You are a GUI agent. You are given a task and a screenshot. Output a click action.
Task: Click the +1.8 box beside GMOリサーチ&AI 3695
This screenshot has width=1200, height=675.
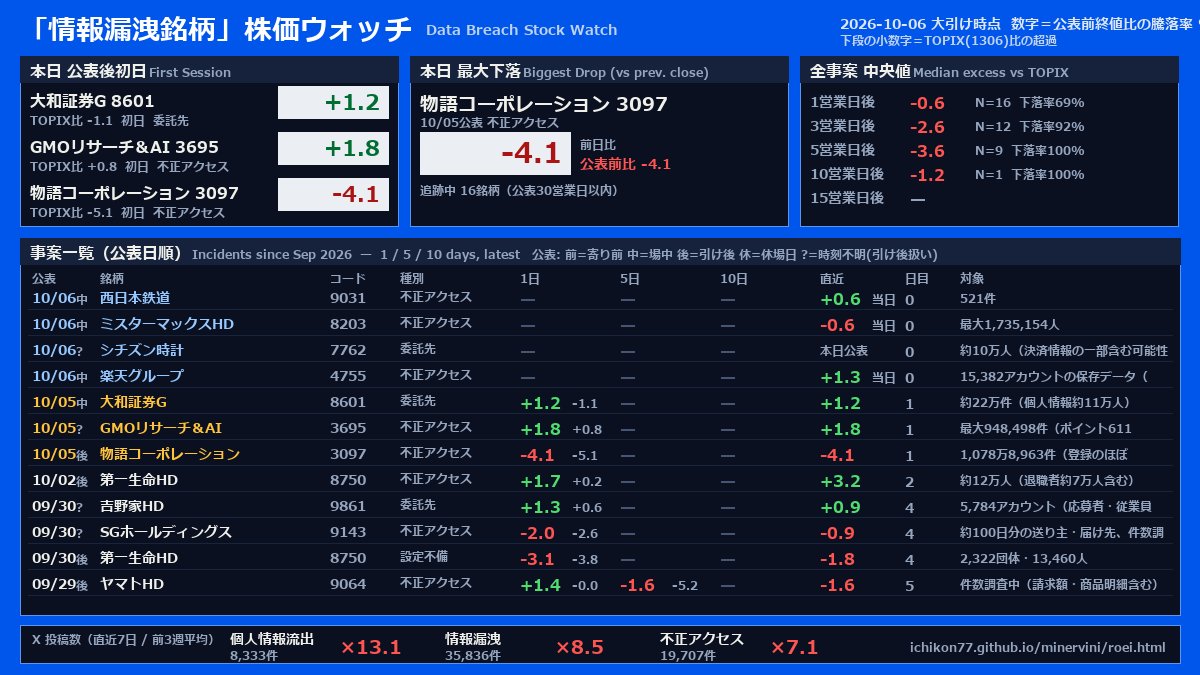point(333,148)
